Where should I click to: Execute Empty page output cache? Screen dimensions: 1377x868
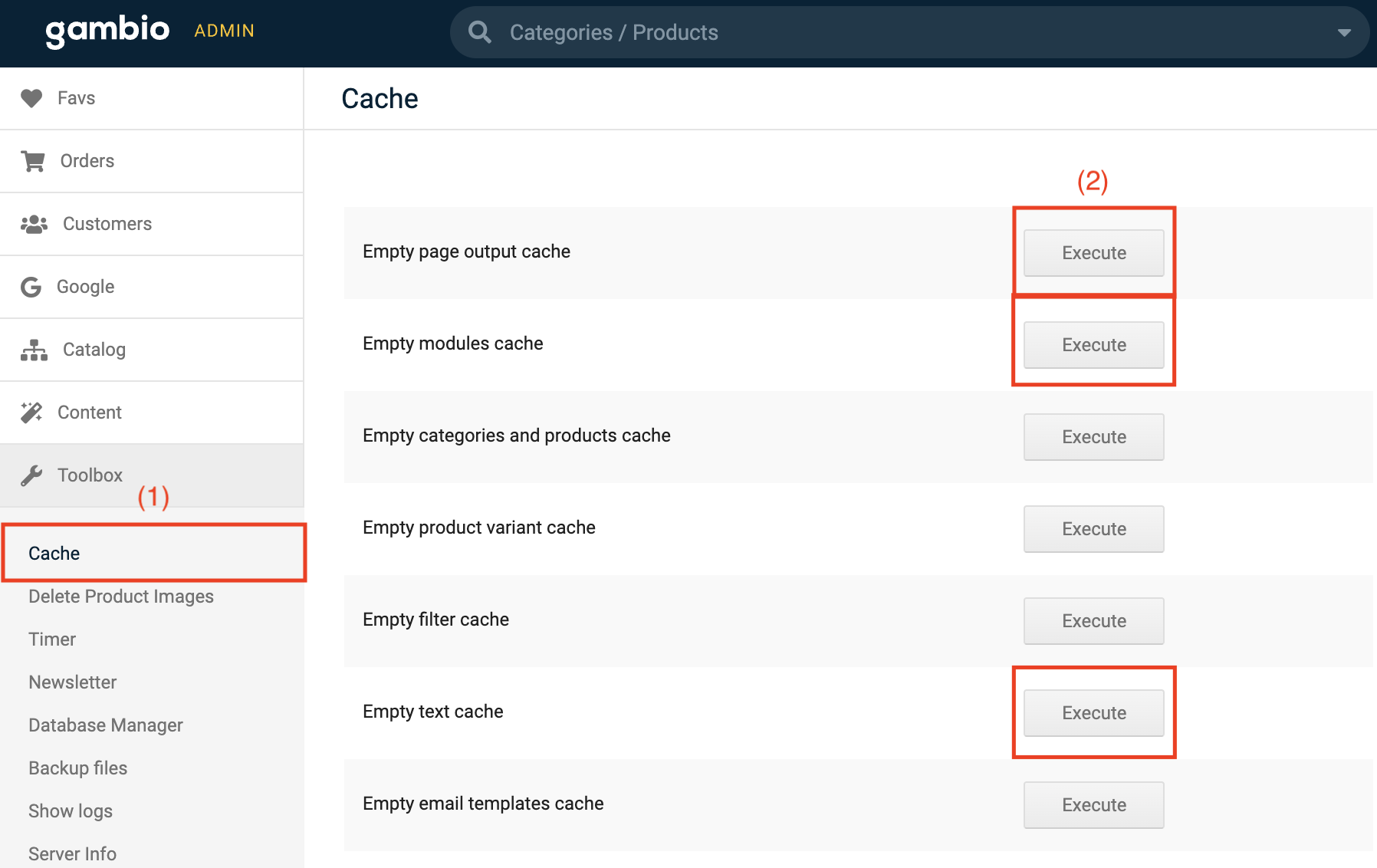(1093, 253)
